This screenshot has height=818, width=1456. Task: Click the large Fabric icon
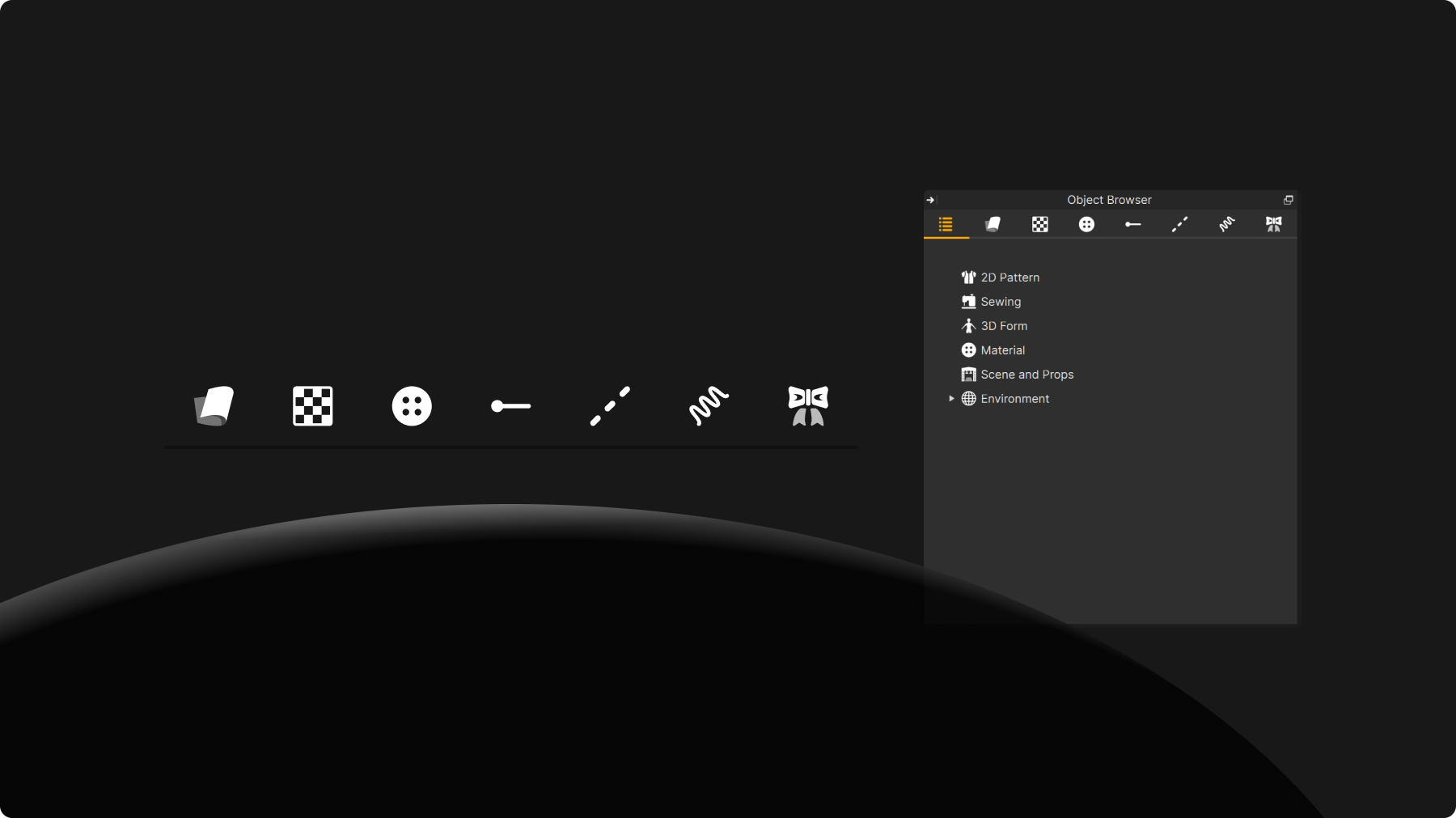214,405
